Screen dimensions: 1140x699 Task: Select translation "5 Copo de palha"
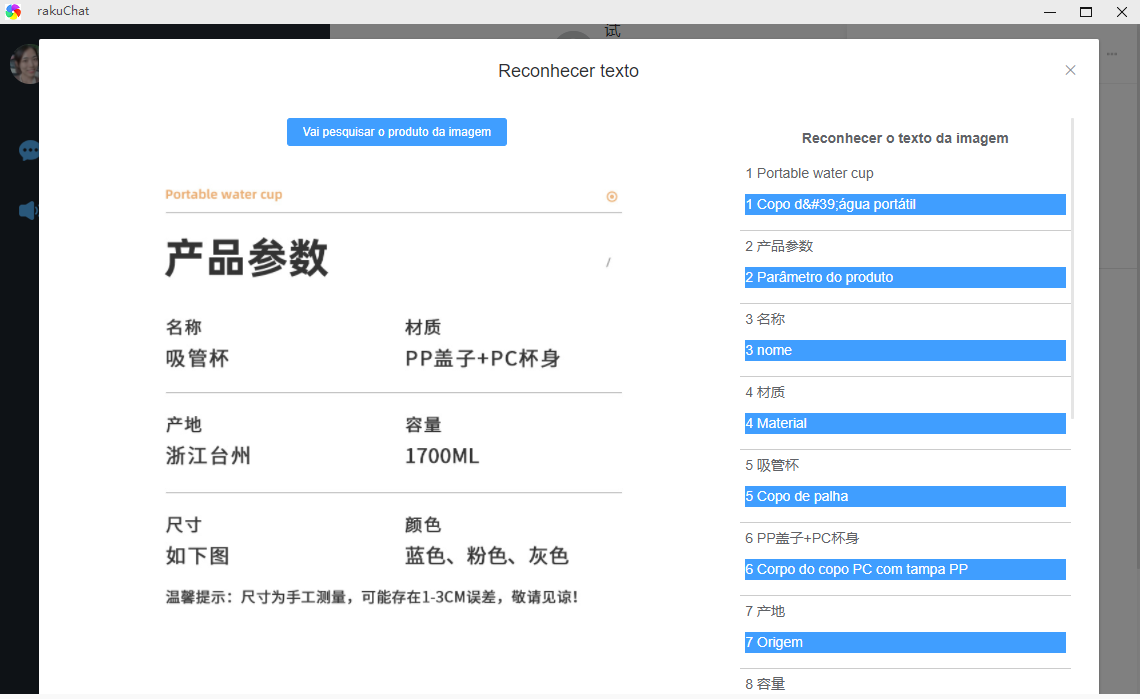tap(905, 496)
